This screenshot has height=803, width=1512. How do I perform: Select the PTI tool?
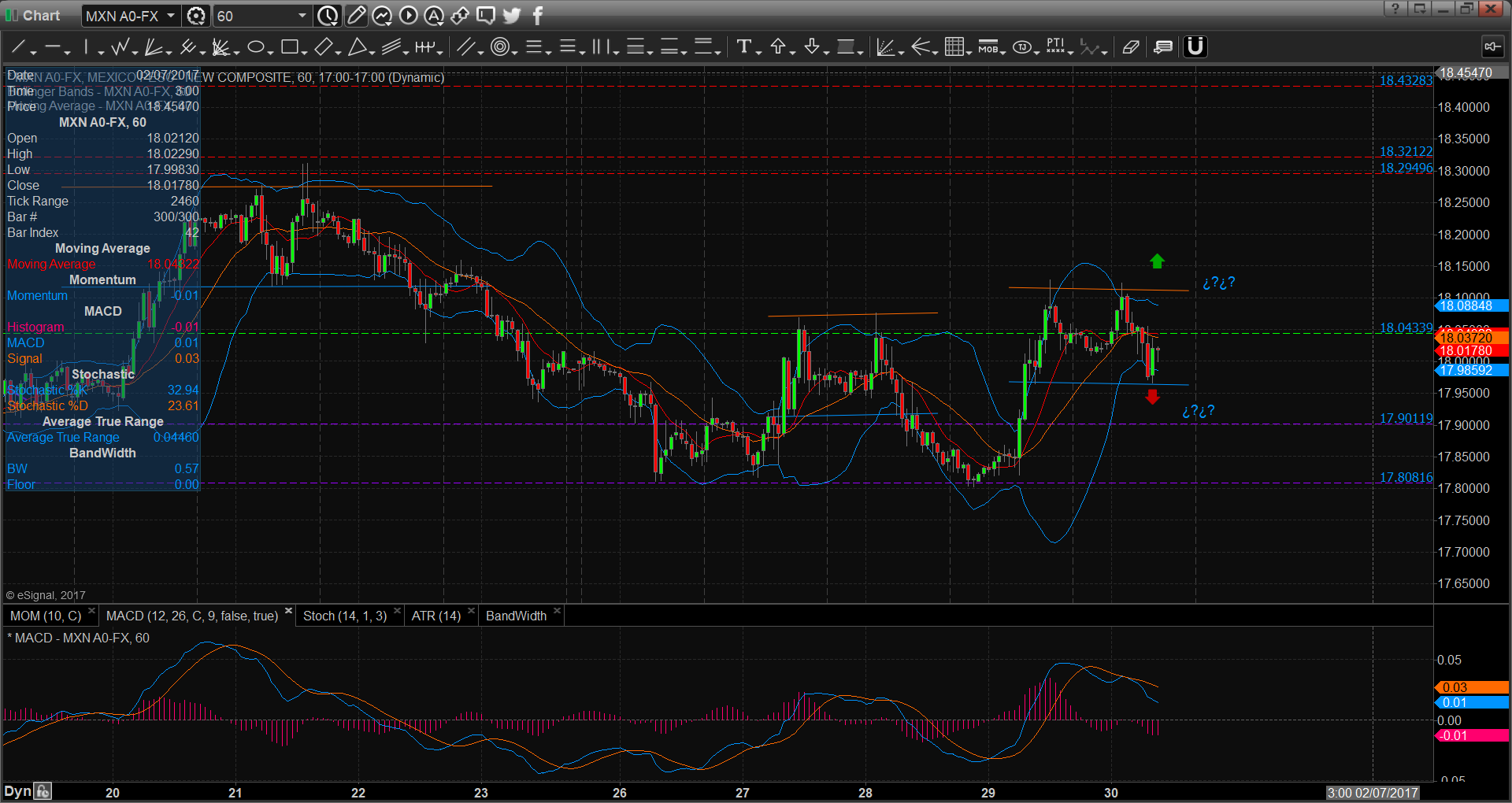click(x=1055, y=47)
